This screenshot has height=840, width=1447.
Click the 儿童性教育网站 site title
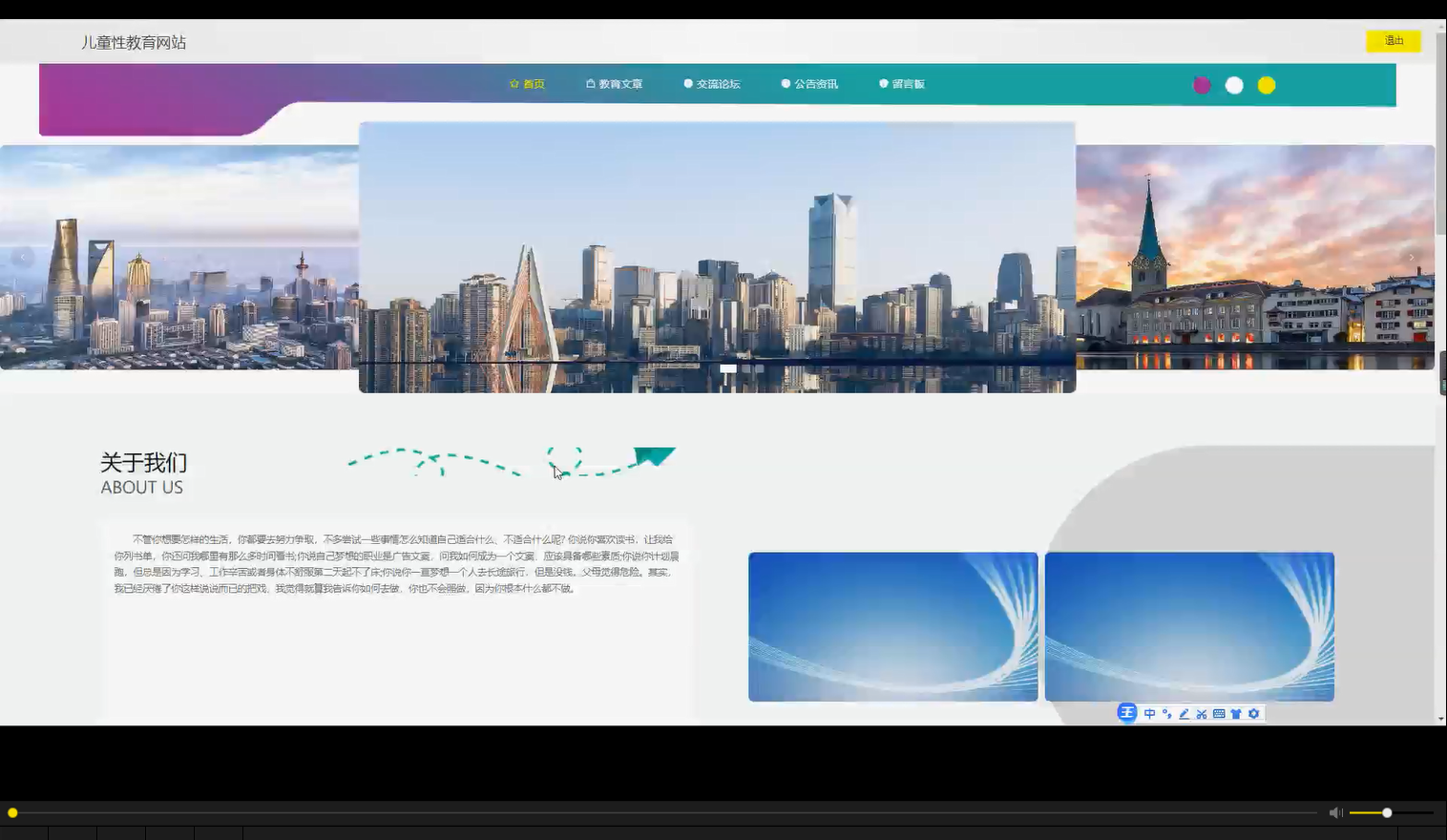pyautogui.click(x=134, y=43)
